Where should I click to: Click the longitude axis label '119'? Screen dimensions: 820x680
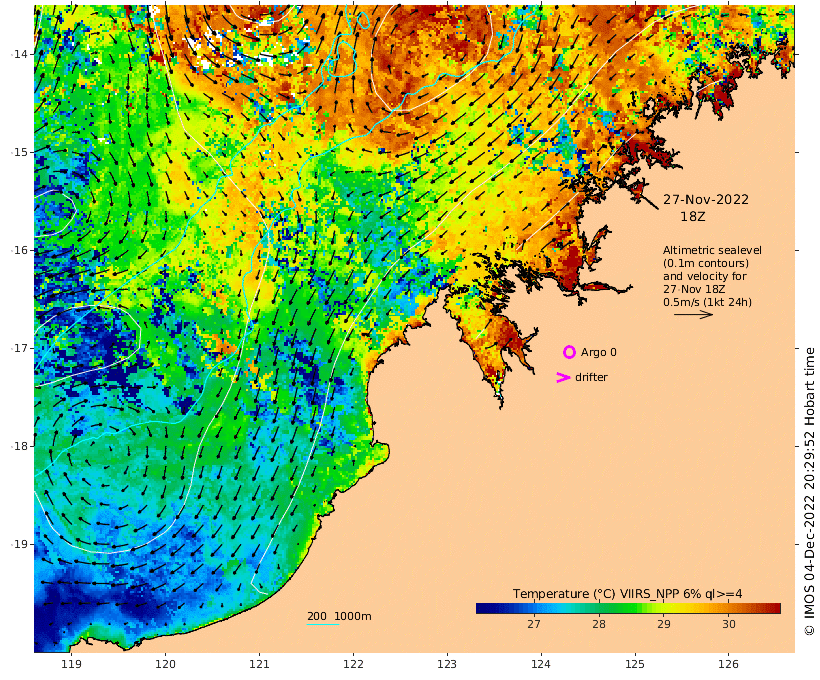pos(72,664)
